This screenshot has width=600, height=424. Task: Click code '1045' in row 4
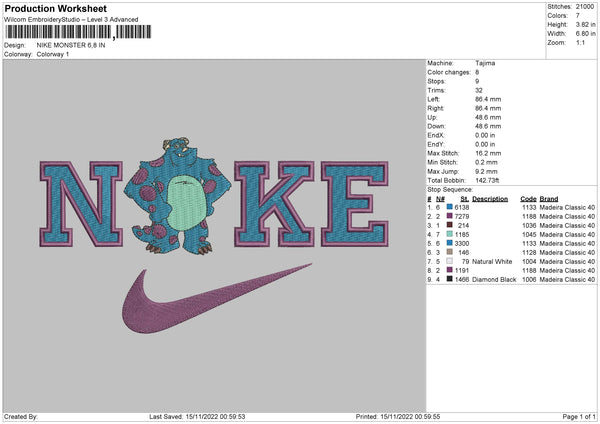click(x=529, y=234)
